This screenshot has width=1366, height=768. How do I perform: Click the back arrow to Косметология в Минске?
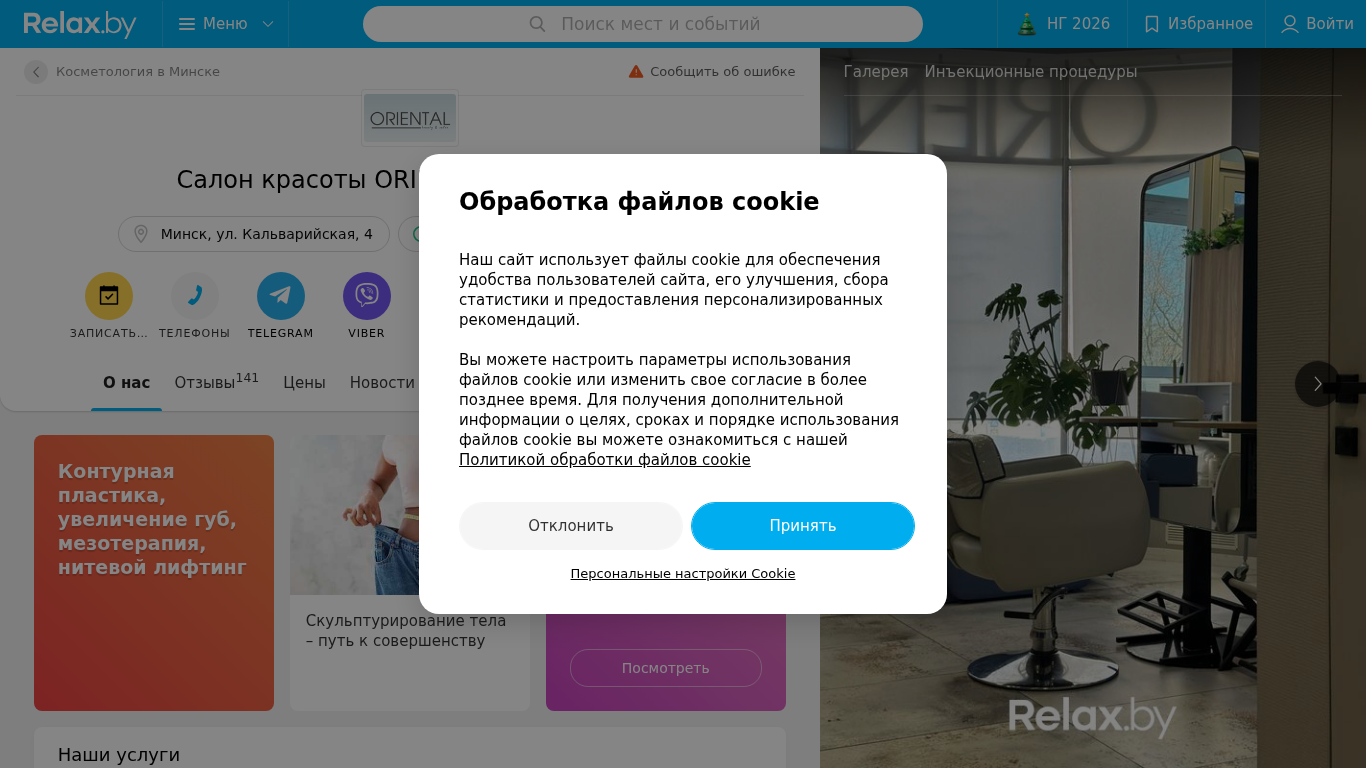tap(36, 72)
